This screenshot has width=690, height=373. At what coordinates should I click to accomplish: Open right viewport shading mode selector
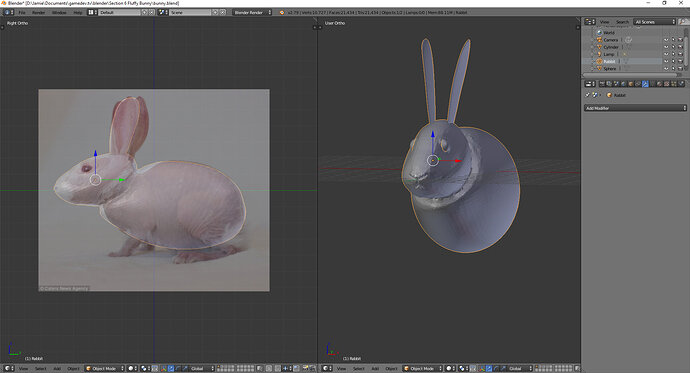click(451, 369)
